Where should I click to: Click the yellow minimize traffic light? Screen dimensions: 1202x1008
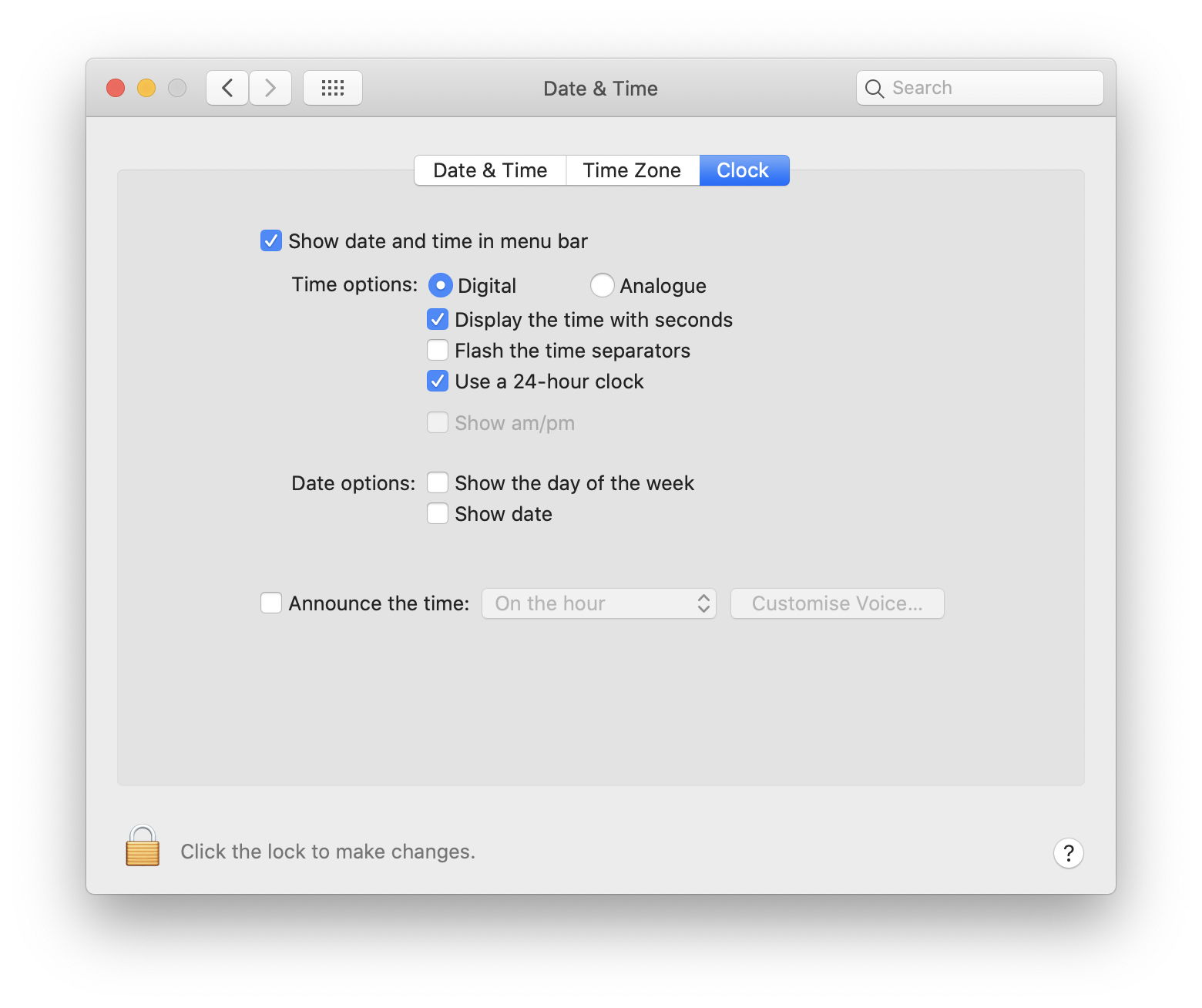(x=146, y=88)
